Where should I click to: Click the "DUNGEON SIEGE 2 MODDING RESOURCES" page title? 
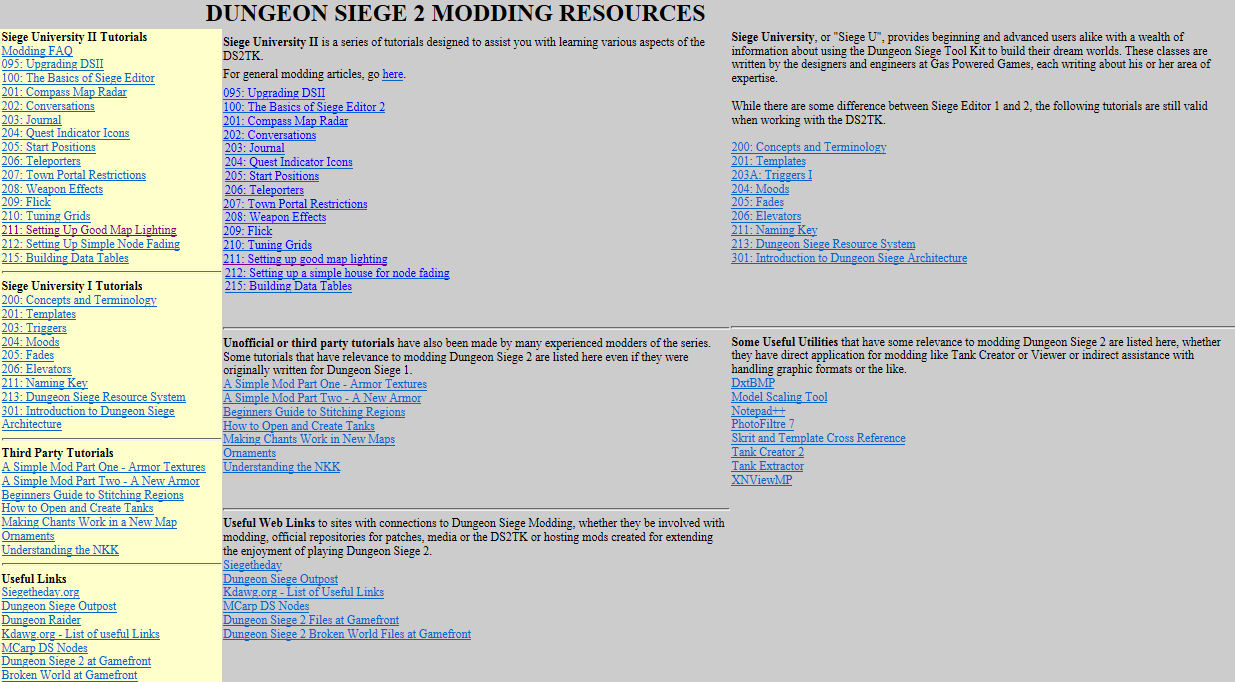(455, 13)
